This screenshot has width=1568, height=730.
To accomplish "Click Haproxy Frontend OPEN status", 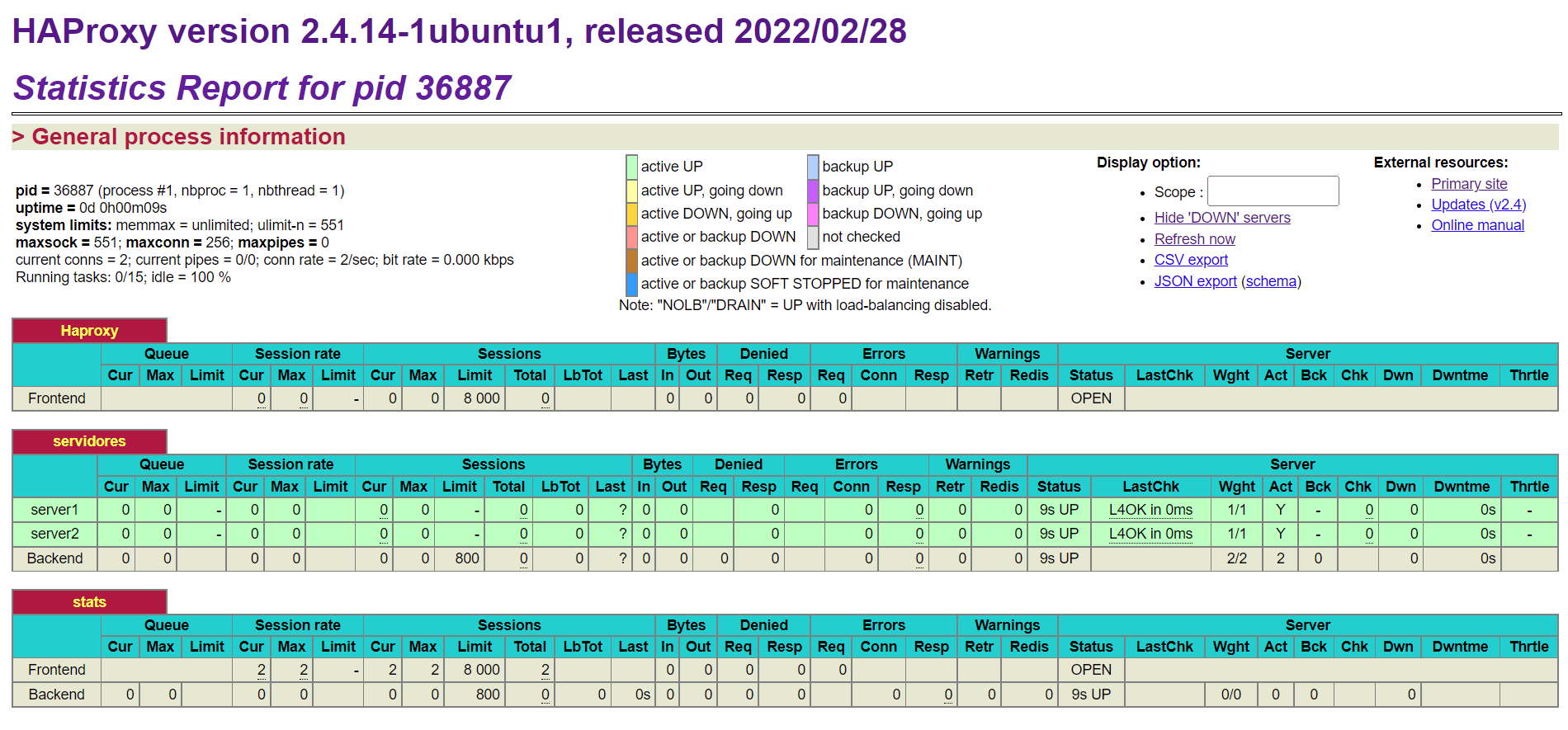I will click(x=1091, y=398).
